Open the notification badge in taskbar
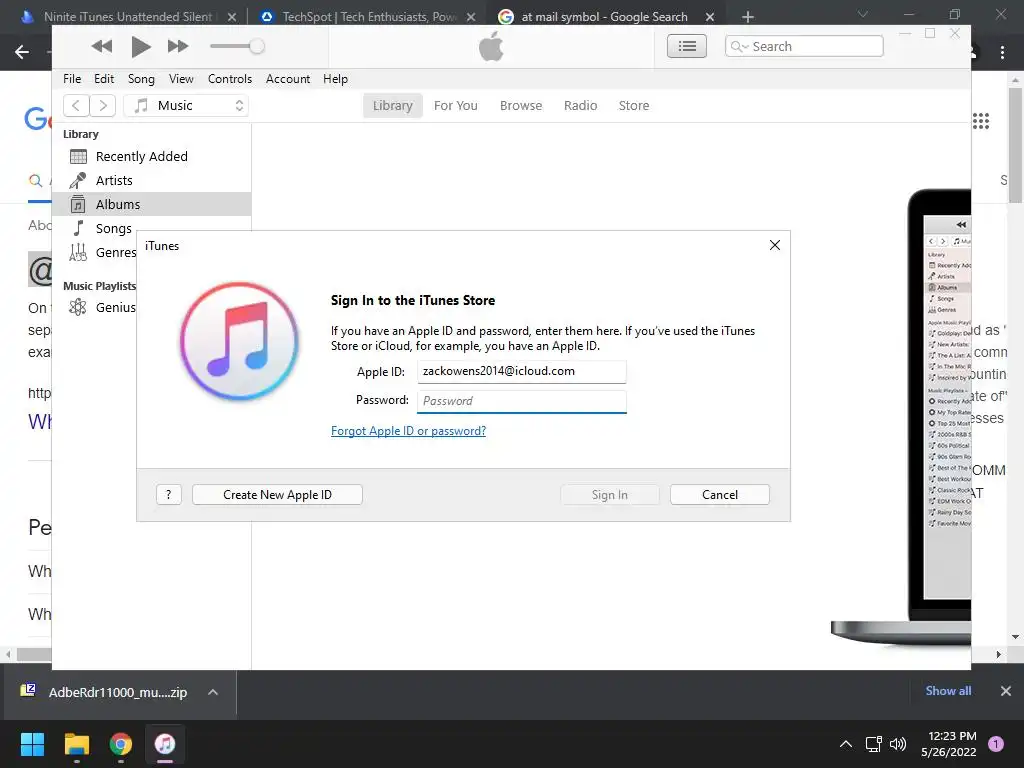 click(996, 744)
